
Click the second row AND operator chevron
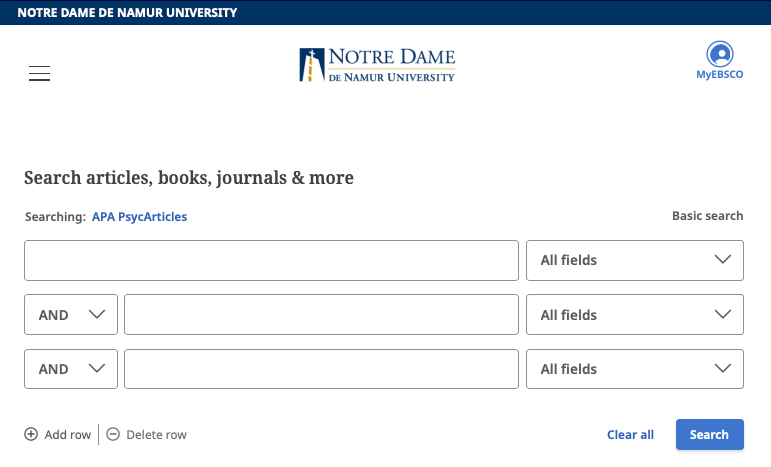(97, 314)
